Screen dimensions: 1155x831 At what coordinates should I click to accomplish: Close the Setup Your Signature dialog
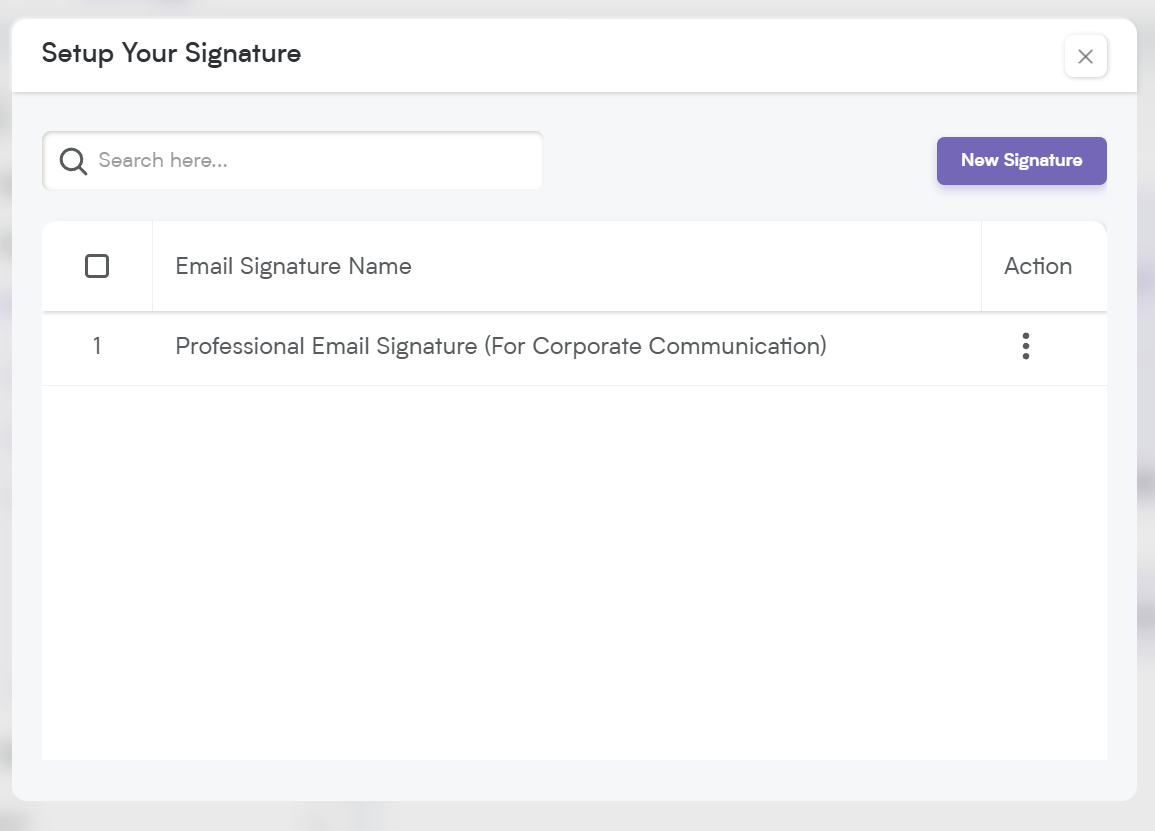(x=1085, y=56)
